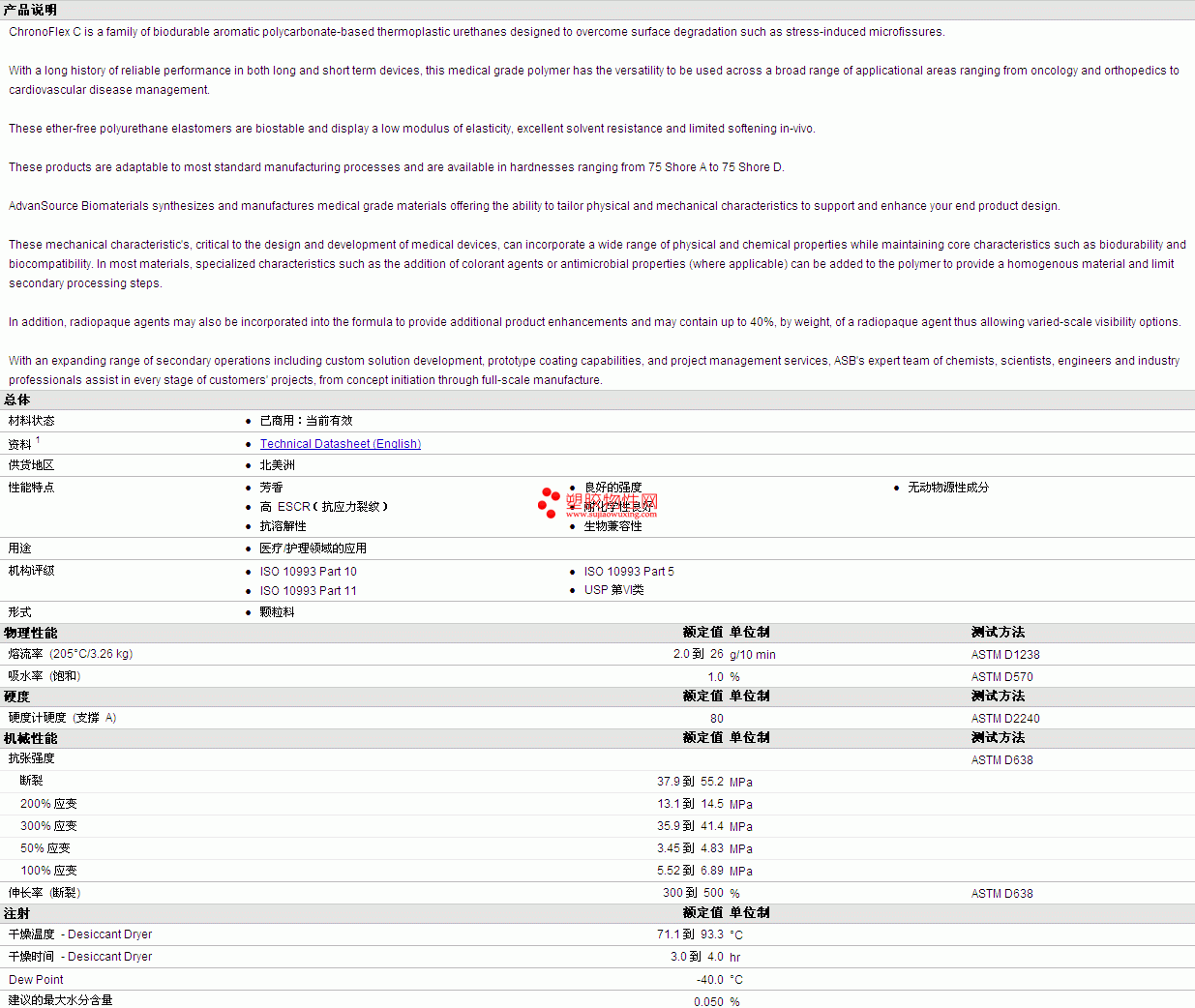This screenshot has height=1008, width=1195.
Task: Click the moisture value 0.050
Action: point(709,1002)
